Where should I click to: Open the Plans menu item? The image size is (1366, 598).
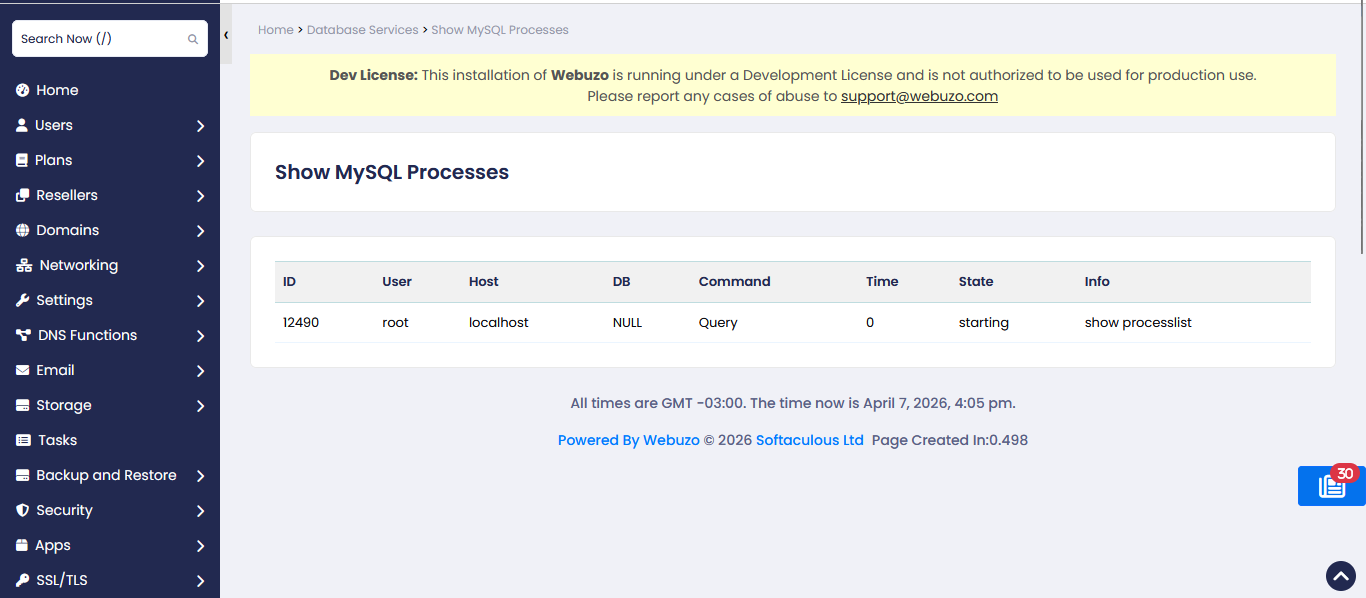click(x=53, y=161)
